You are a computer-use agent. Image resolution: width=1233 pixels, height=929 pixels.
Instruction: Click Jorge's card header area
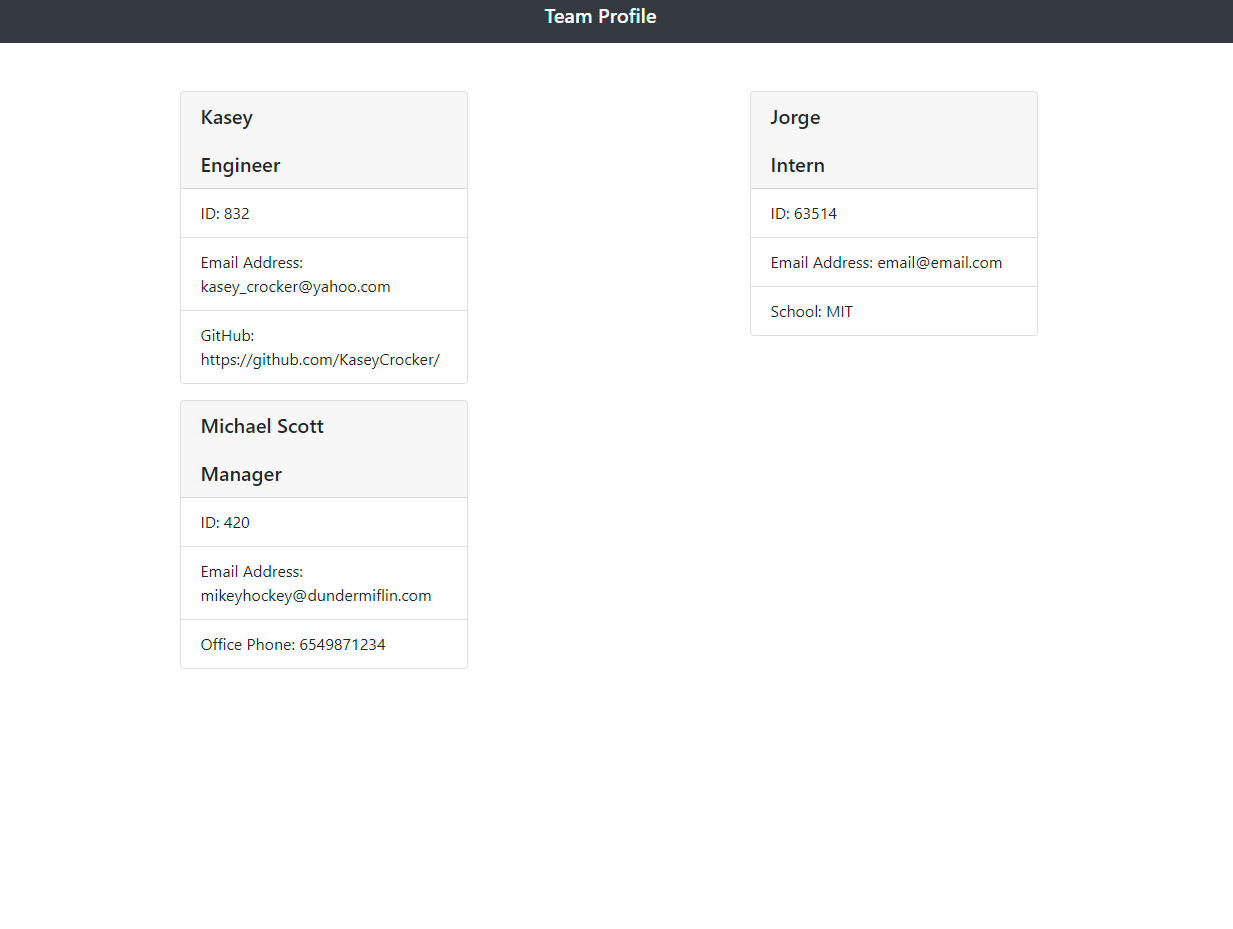point(893,140)
